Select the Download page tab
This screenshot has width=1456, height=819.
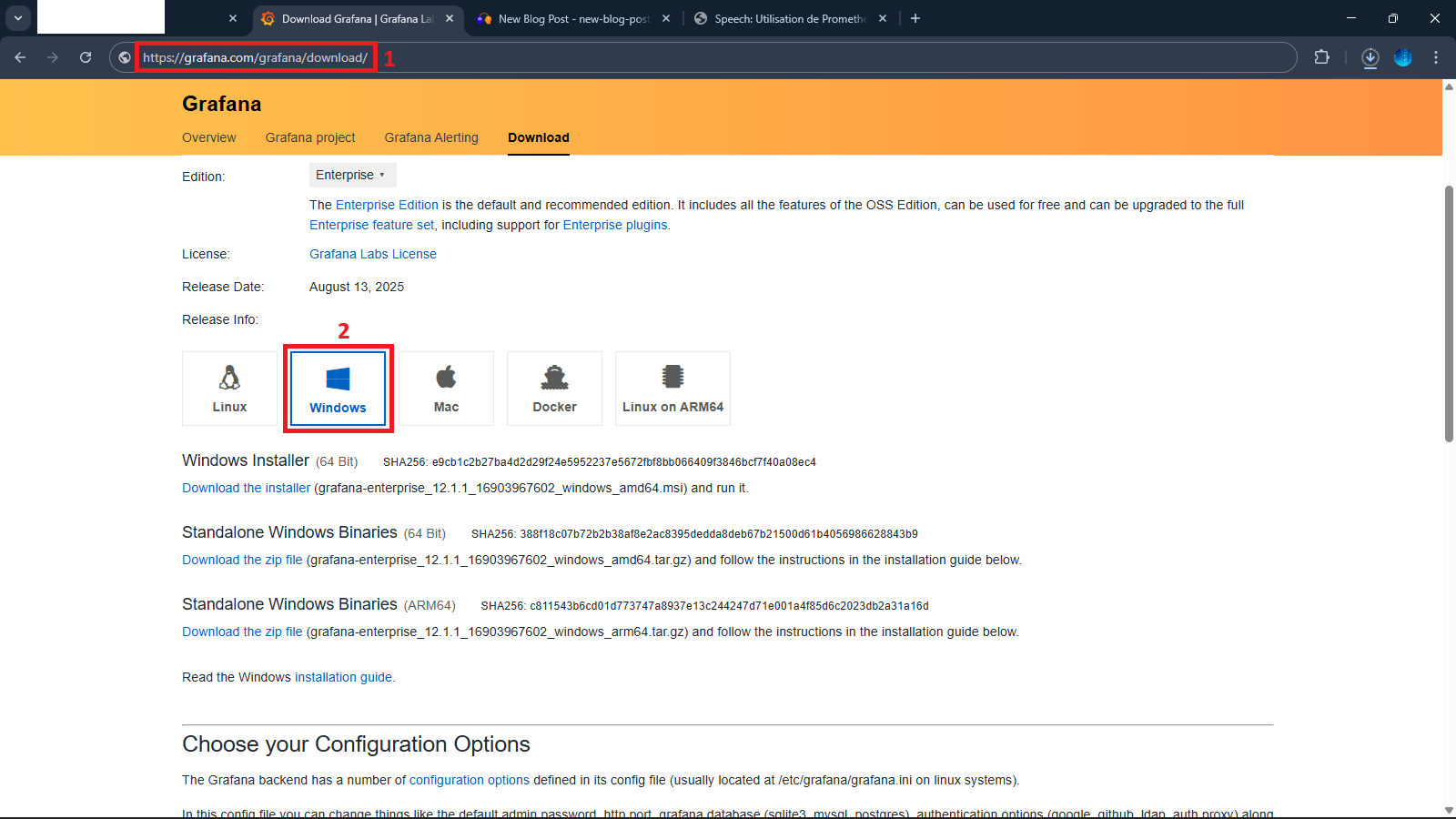pyautogui.click(x=539, y=137)
